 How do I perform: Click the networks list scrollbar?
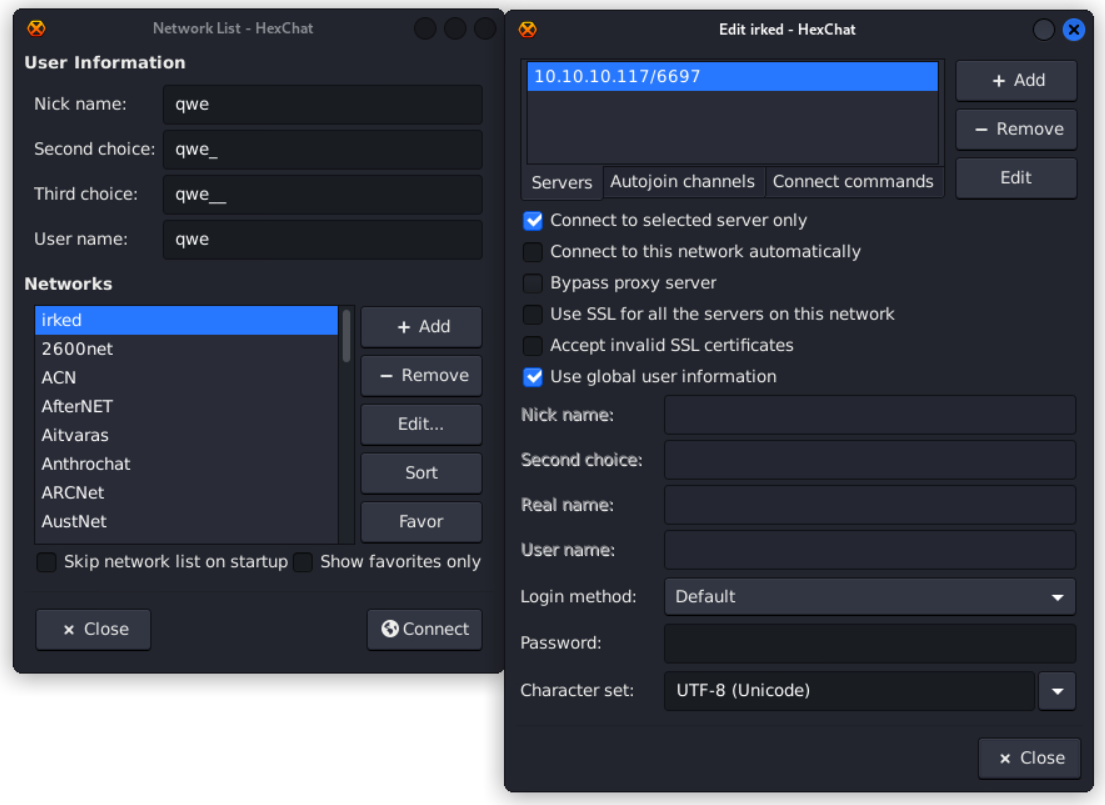[x=346, y=336]
